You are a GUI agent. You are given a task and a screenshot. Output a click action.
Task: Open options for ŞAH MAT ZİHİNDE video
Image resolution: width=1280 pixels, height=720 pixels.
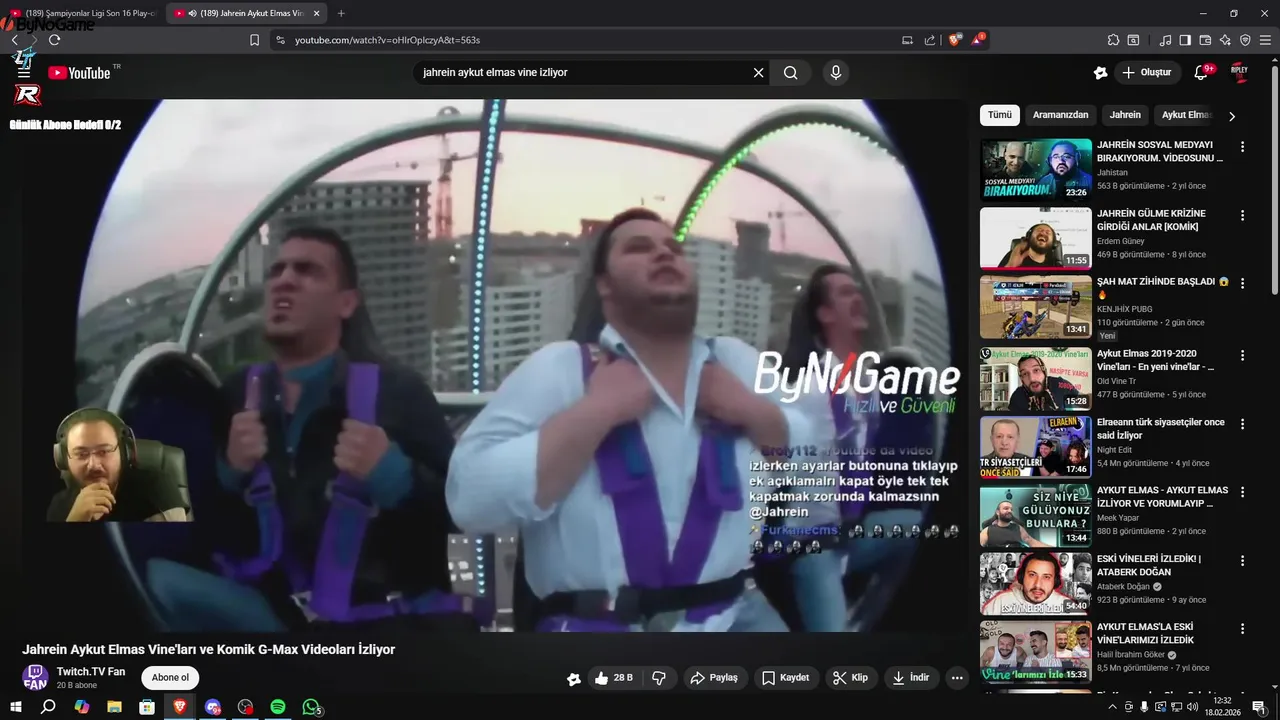pos(1243,284)
